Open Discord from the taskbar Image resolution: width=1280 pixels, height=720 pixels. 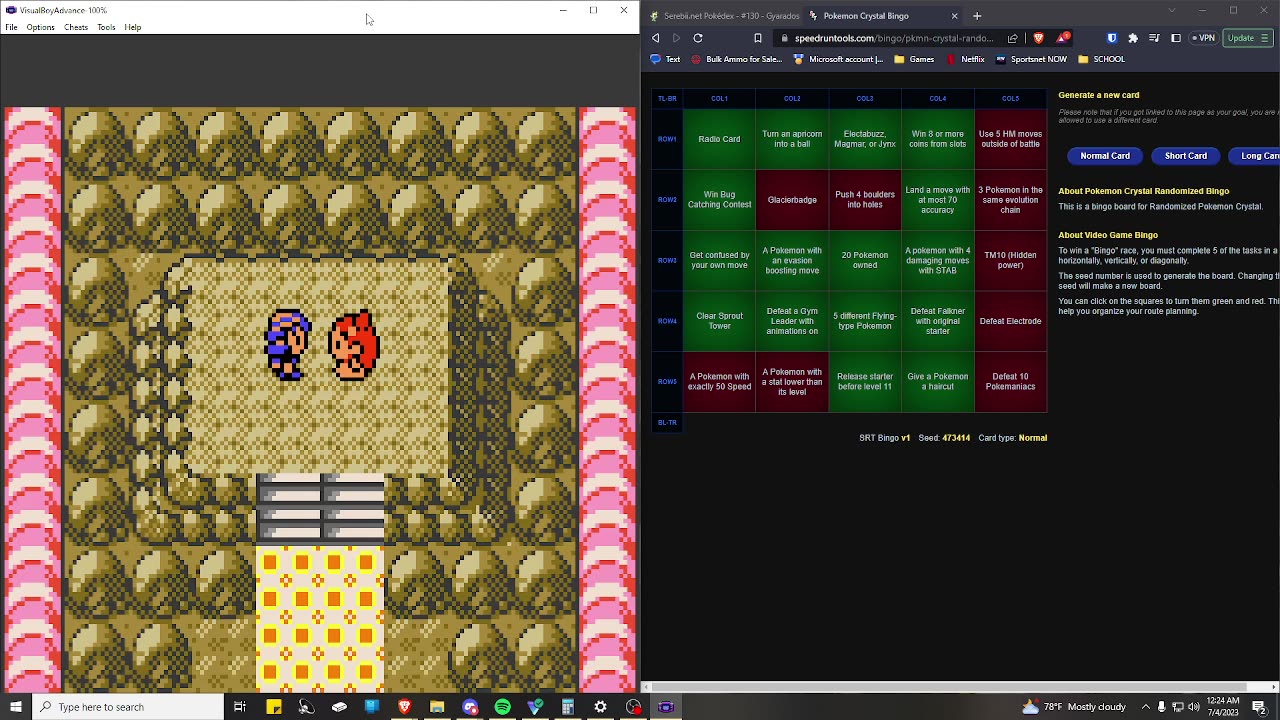[x=470, y=707]
